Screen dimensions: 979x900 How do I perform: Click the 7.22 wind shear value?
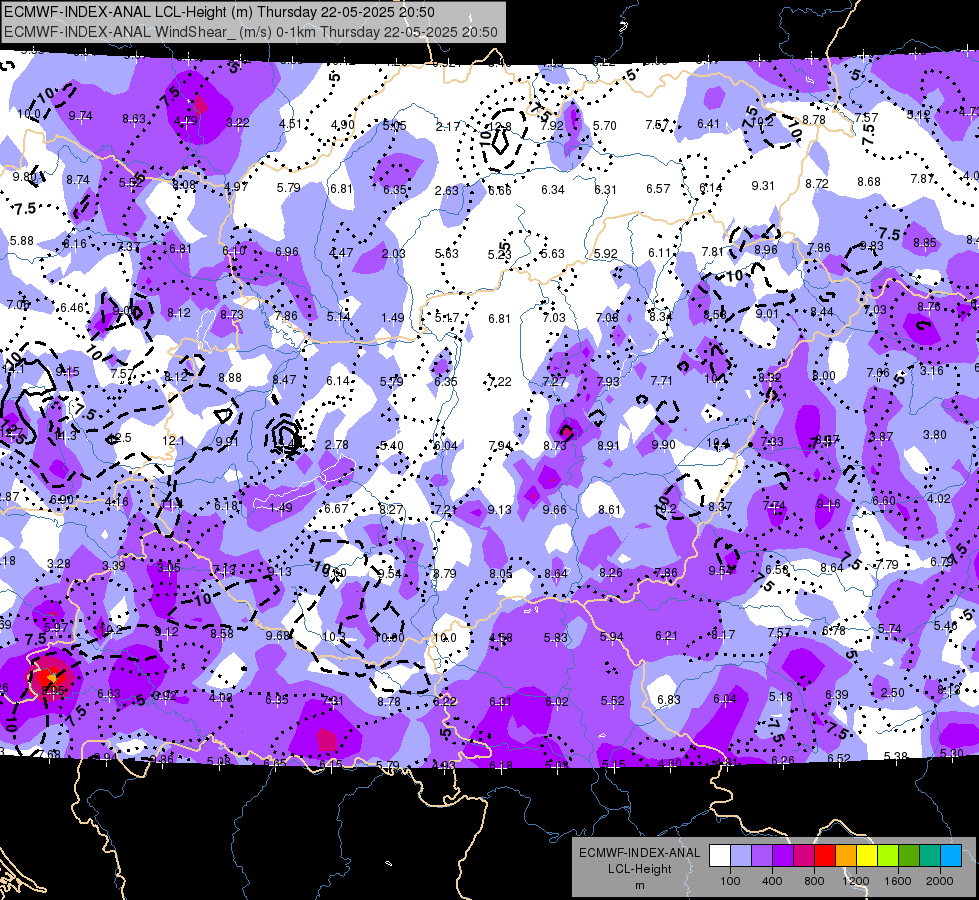pyautogui.click(x=499, y=382)
